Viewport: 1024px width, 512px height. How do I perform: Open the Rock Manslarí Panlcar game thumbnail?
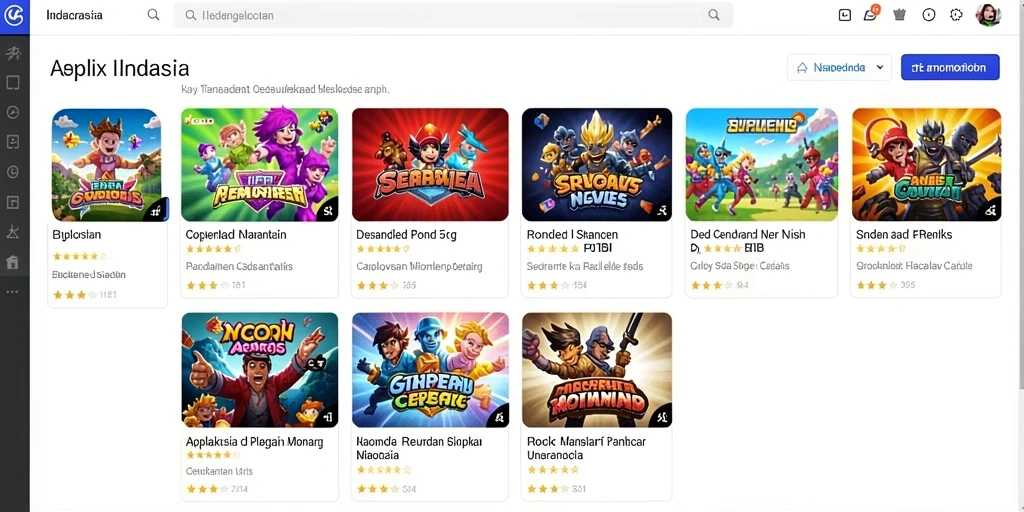[x=597, y=370]
